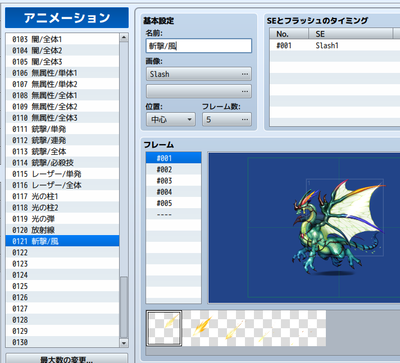Image resolution: width=400 pixels, height=363 pixels.
Task: Select the first slash sprite cell thumbnail
Action: pyautogui.click(x=164, y=328)
